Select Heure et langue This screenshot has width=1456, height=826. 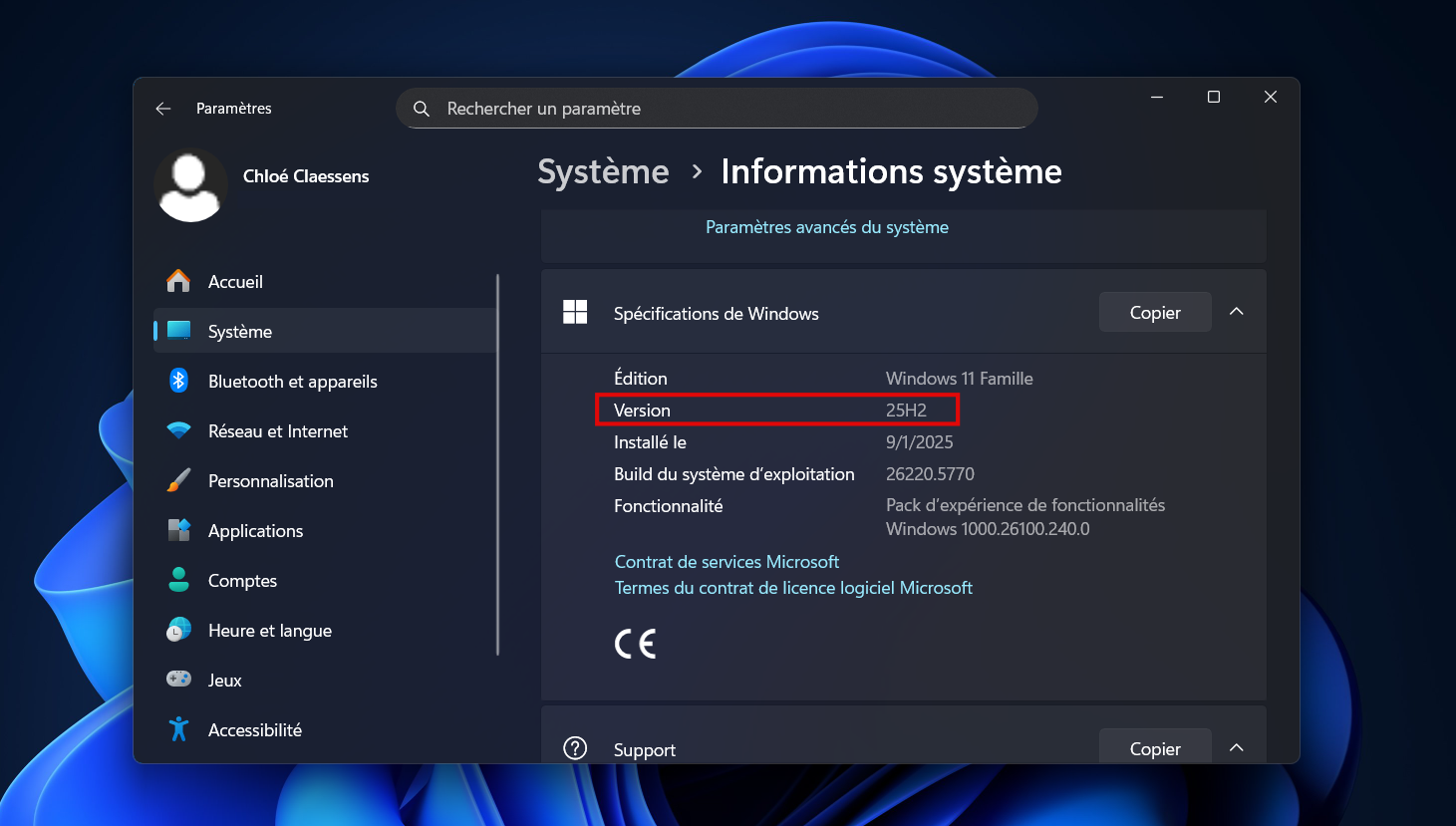click(x=269, y=630)
